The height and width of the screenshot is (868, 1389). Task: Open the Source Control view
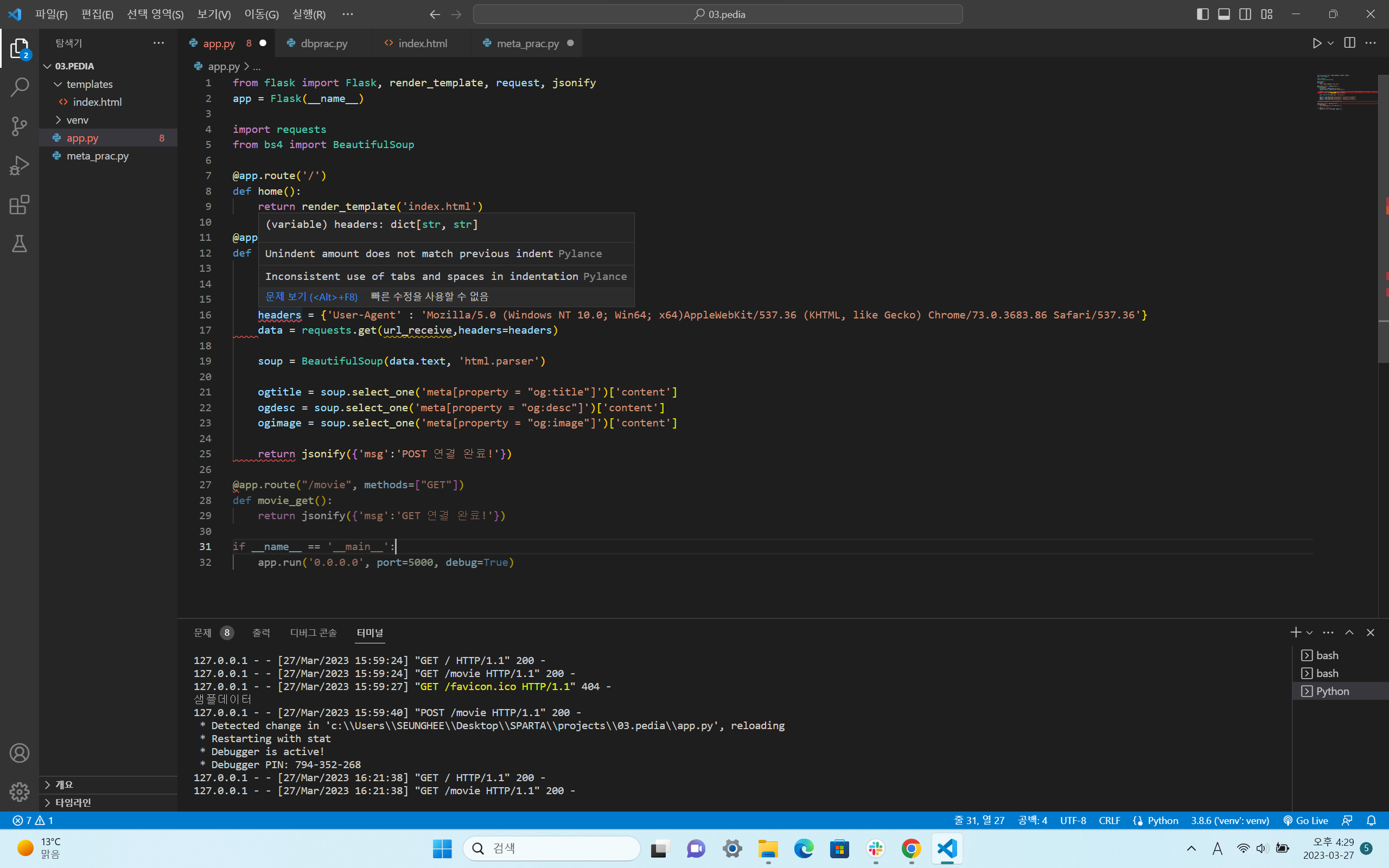(20, 126)
